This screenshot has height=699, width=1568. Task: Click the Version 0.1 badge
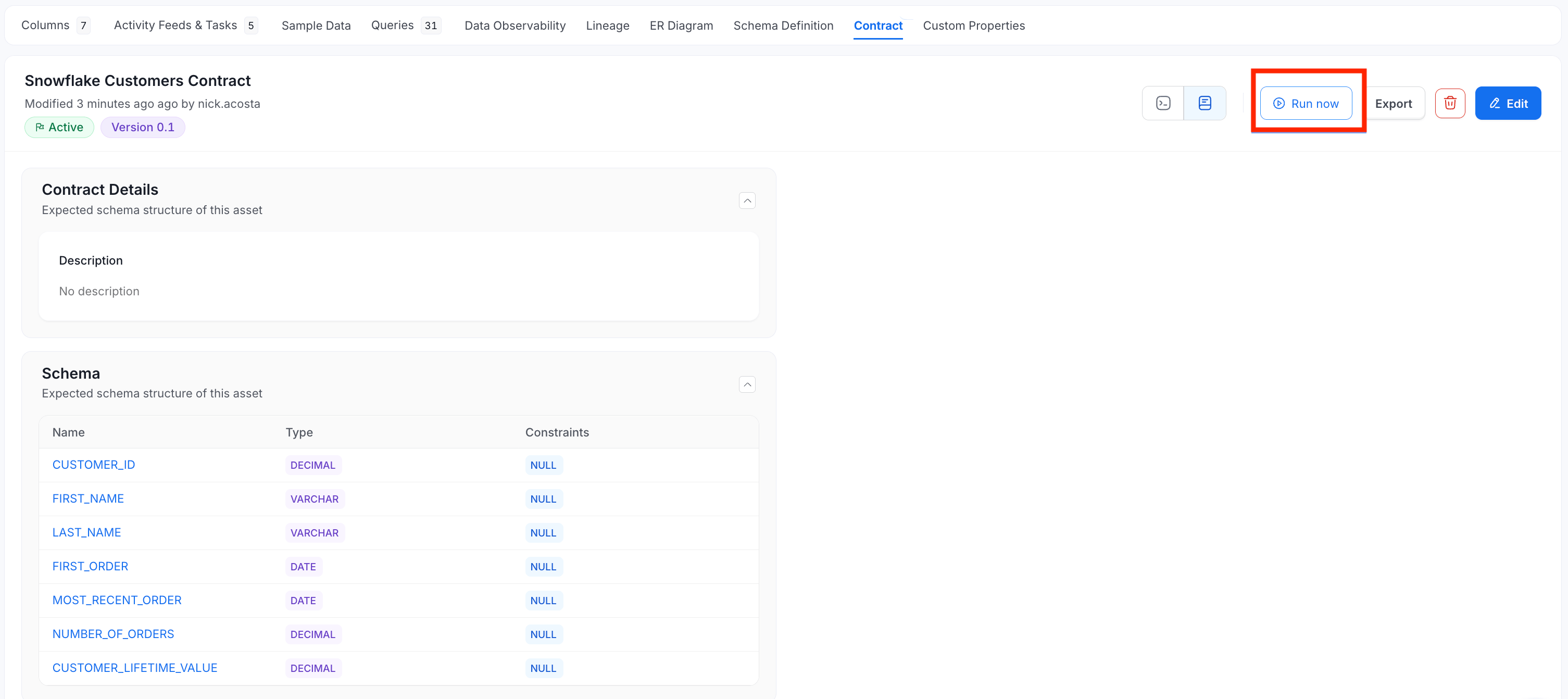(x=143, y=127)
